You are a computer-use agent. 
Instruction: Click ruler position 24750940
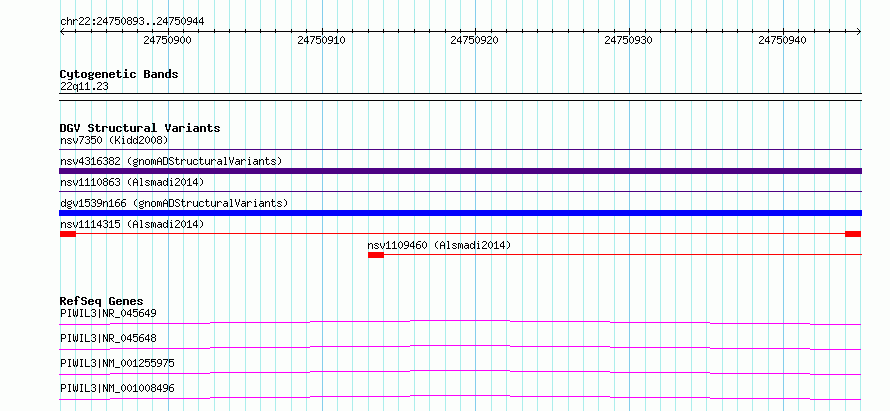click(782, 40)
